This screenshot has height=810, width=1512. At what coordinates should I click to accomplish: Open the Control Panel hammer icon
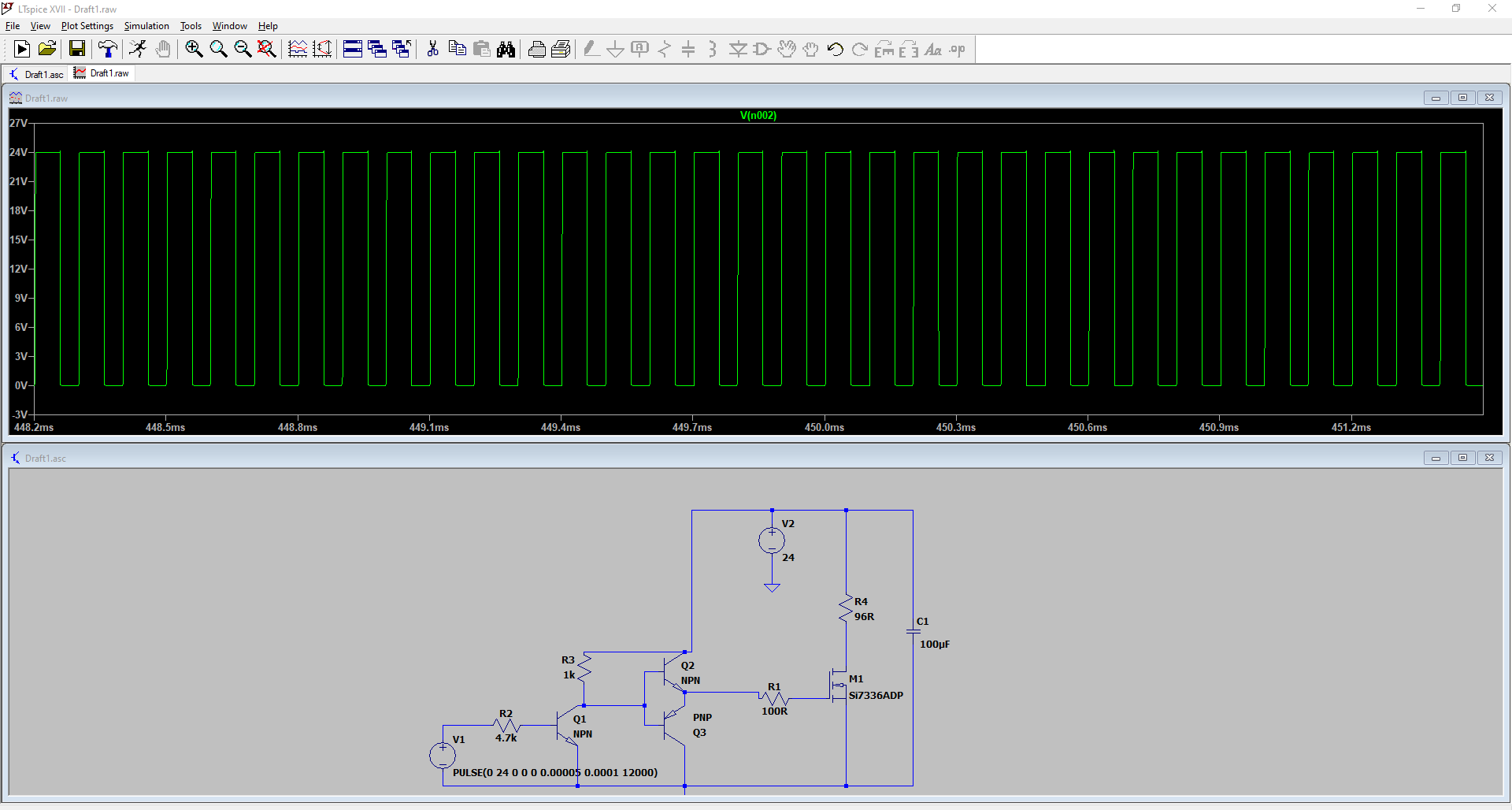tap(108, 50)
